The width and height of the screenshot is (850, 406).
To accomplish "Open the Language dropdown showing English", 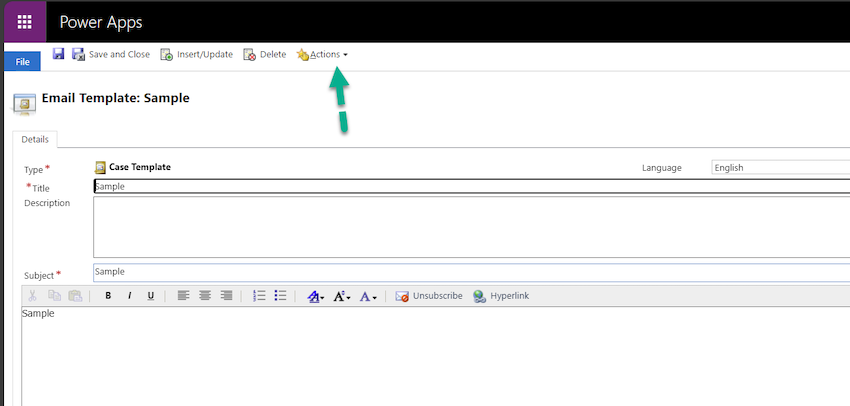I will 781,167.
